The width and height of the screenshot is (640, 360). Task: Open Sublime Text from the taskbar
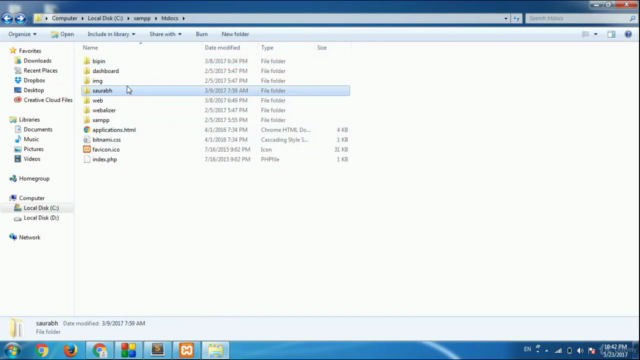(158, 350)
